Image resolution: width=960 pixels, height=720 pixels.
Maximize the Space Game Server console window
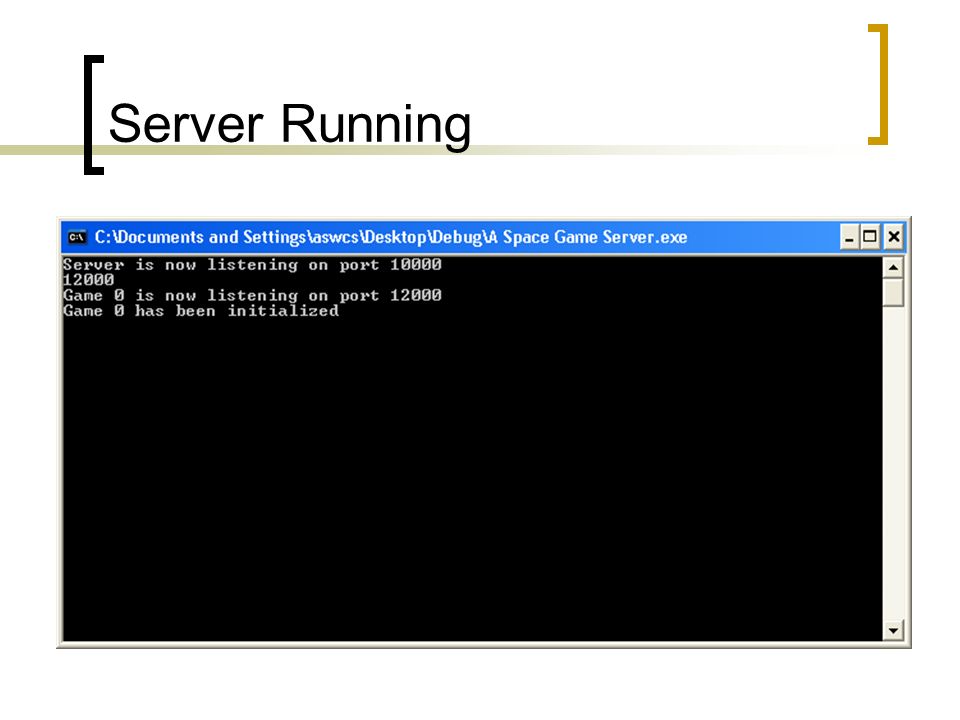(870, 237)
